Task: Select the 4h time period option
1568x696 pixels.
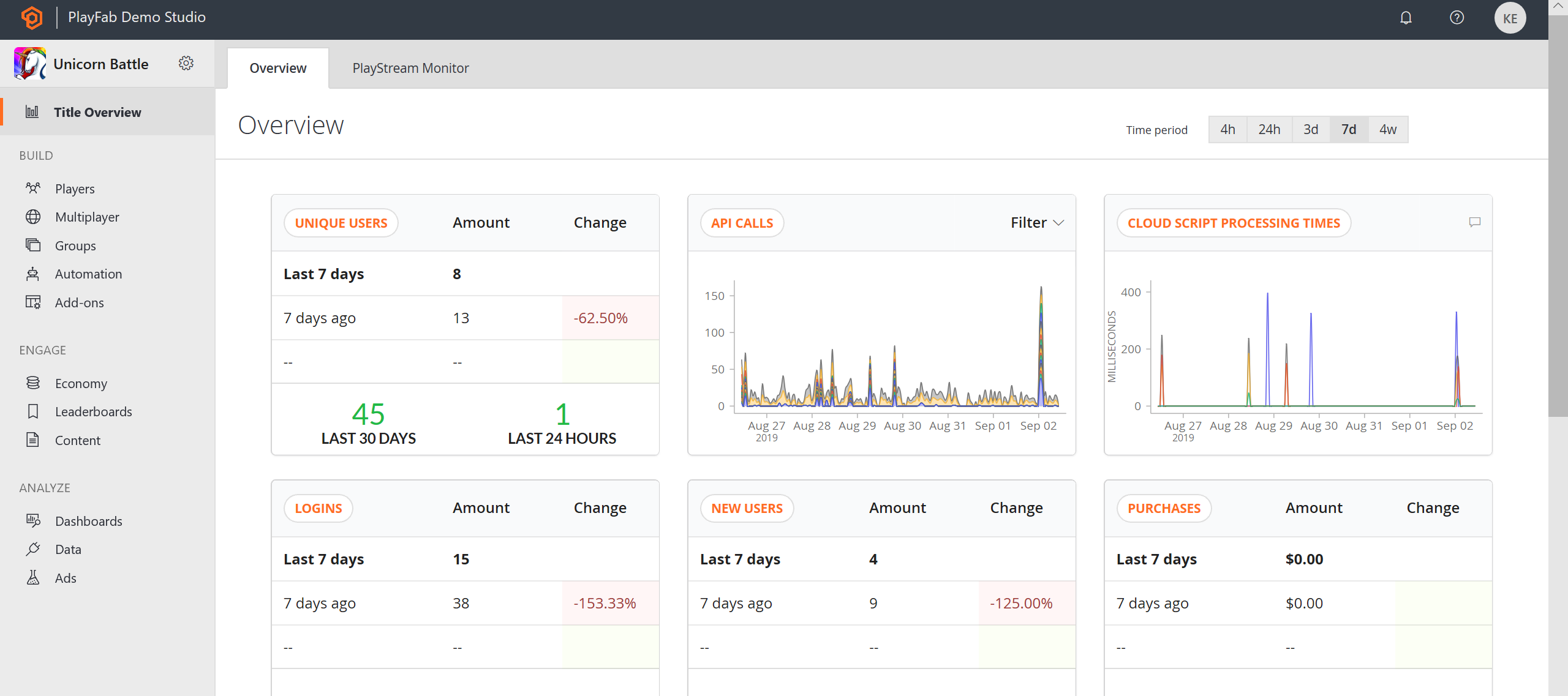Action: [1228, 129]
